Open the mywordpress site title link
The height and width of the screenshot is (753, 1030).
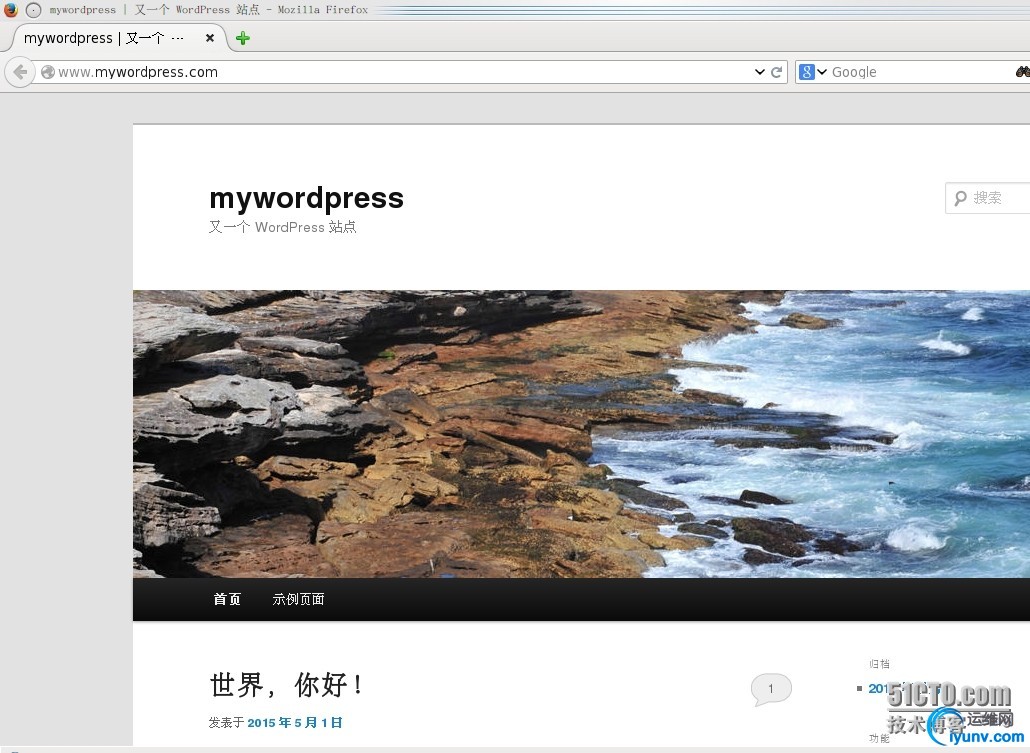(x=306, y=198)
